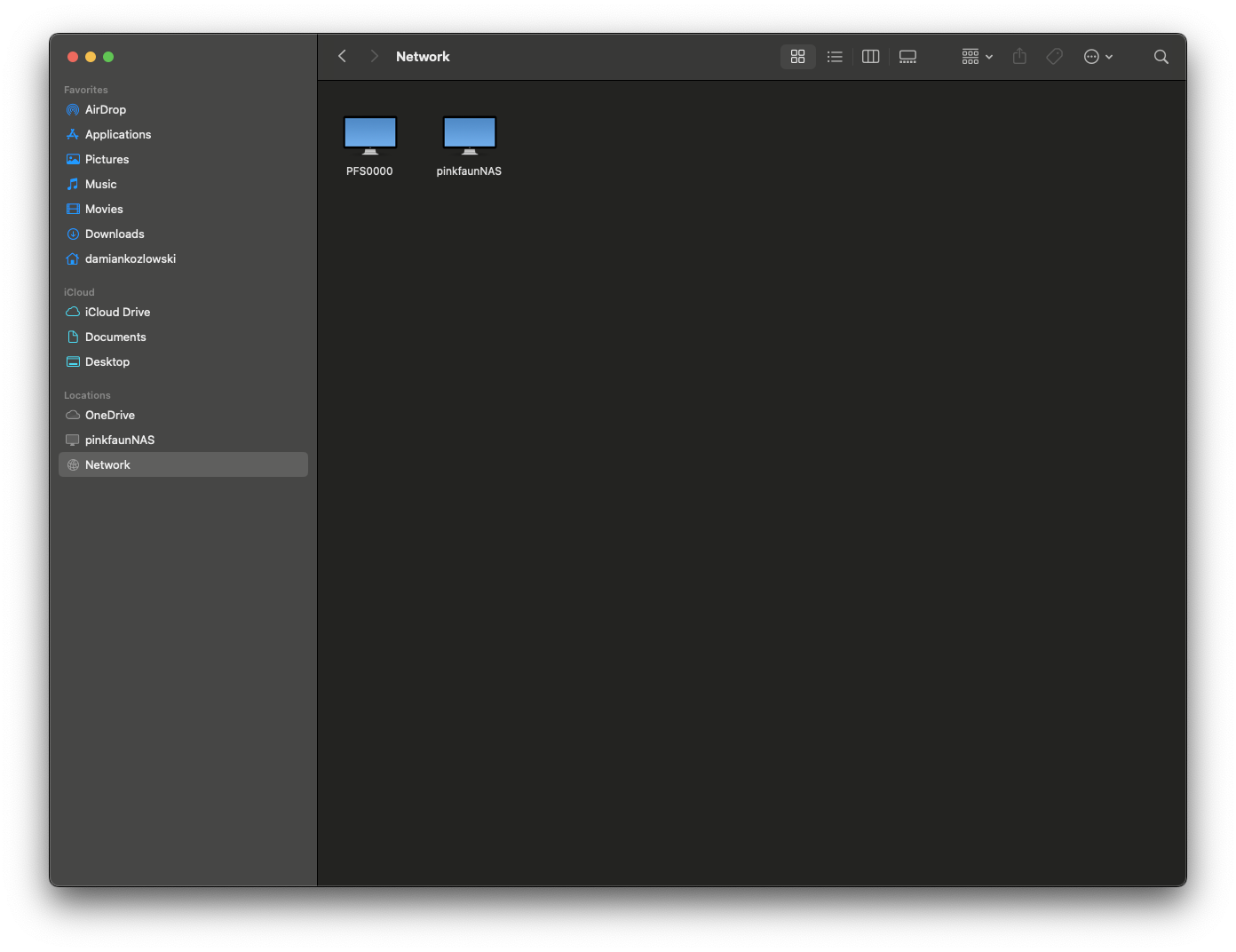Click the Locations section header
This screenshot has width=1236, height=952.
tap(87, 395)
